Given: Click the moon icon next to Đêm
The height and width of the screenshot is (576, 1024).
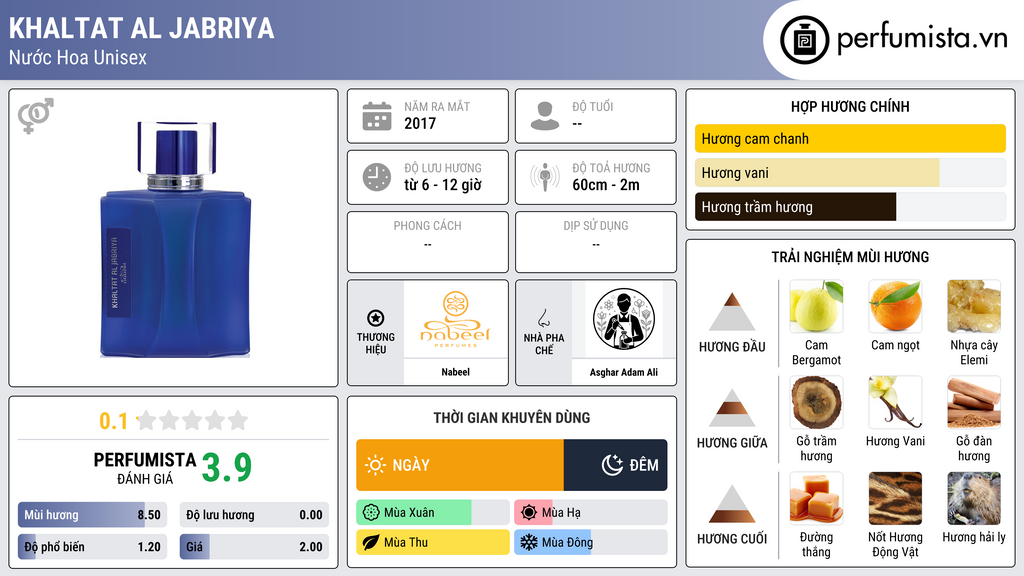Looking at the screenshot, I should (x=612, y=465).
